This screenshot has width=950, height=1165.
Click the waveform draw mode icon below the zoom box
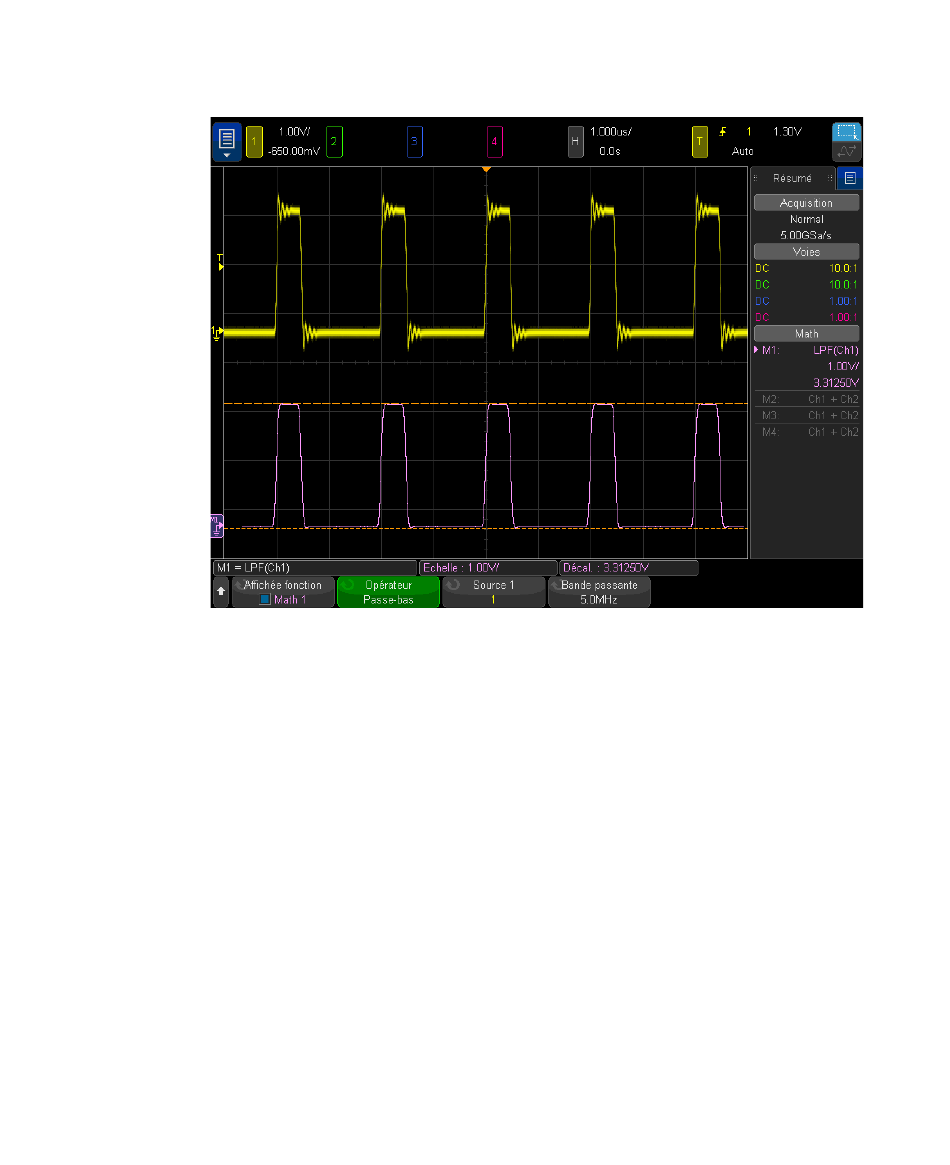coord(847,152)
